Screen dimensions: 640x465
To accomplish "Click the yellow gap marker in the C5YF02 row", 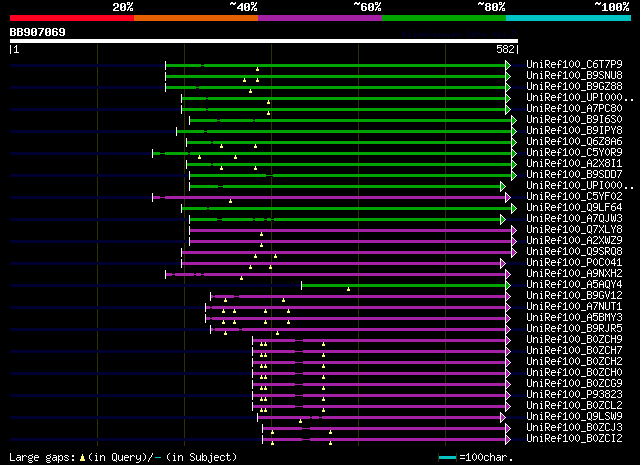I will point(230,201).
